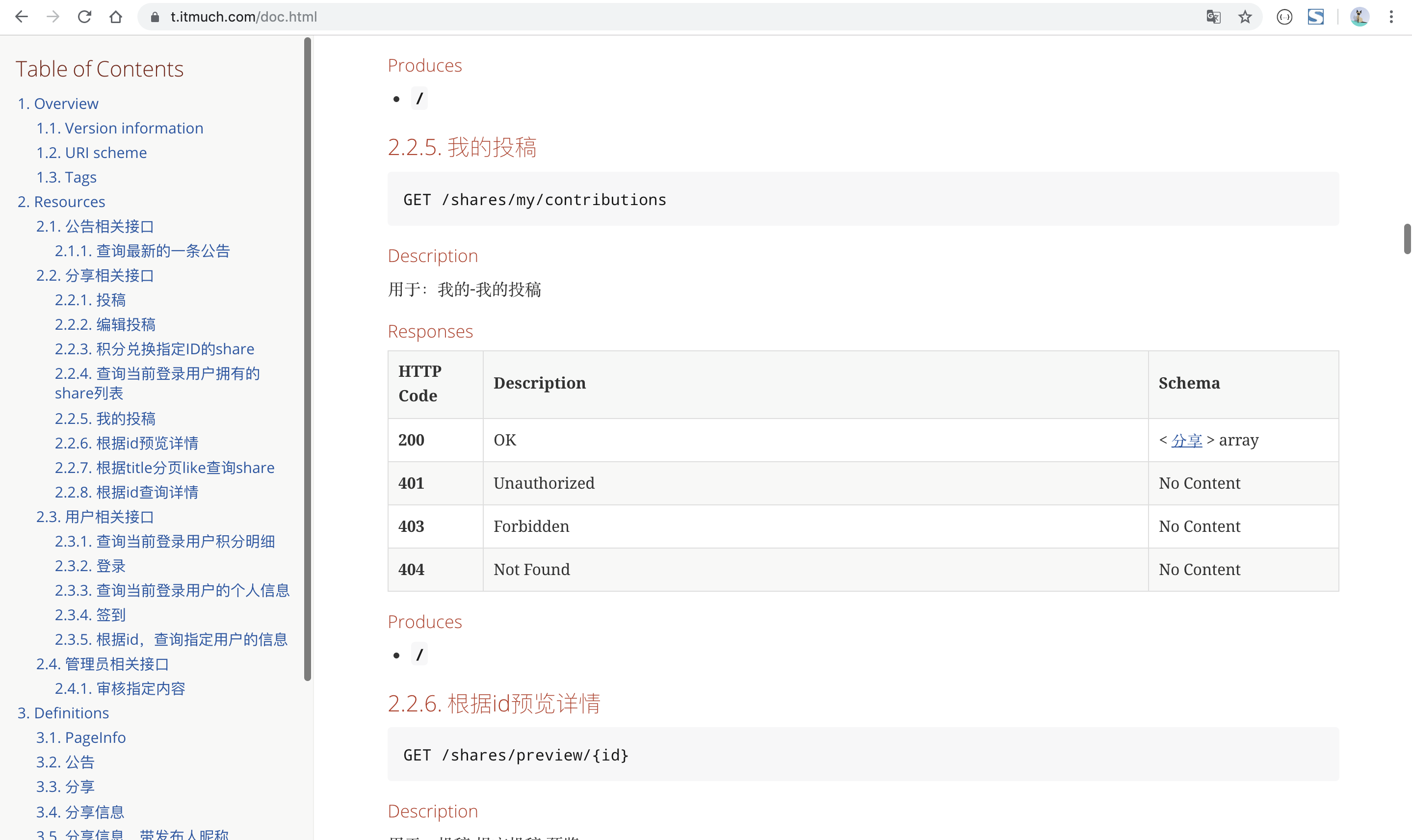This screenshot has height=840, width=1412.
Task: Click the 用于：我的-我的投稿 description text
Action: 464,289
